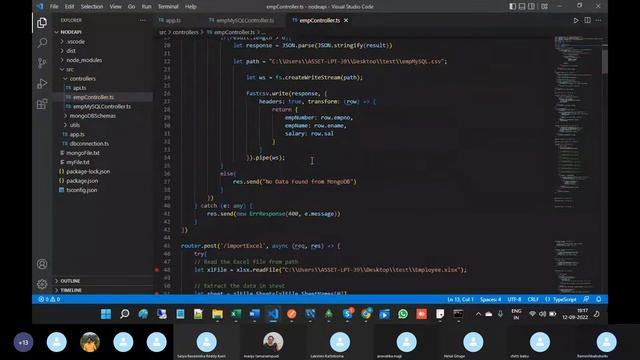The width and height of the screenshot is (640, 360).
Task: Click the Run file play icon
Action: tap(576, 20)
